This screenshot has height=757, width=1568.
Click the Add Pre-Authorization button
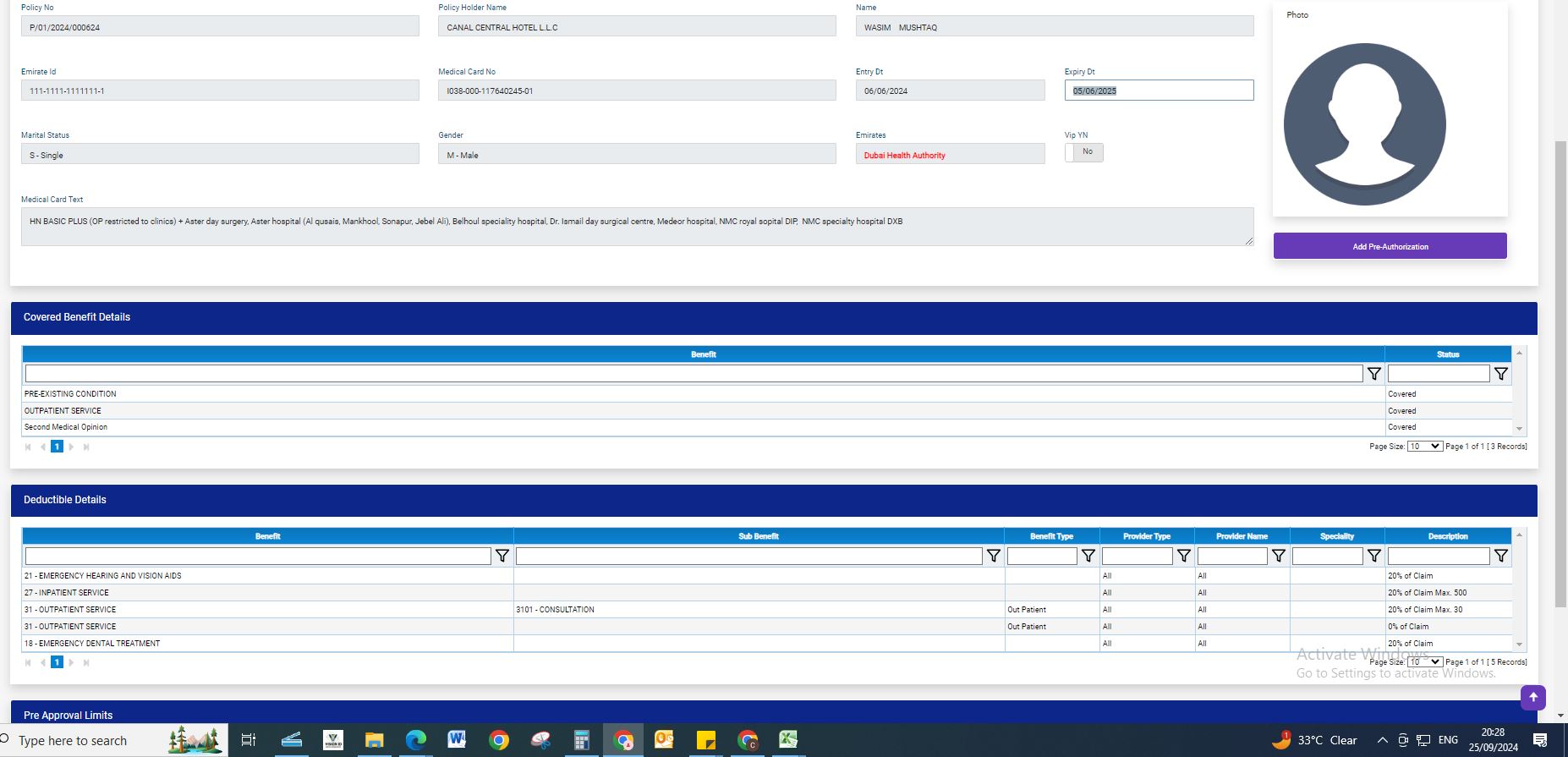1390,246
